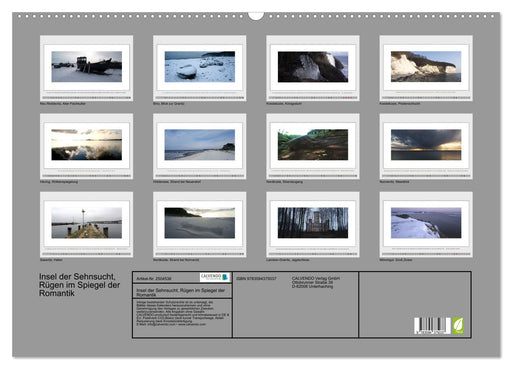Open the snow-covered boulders beach thumbnail
512x369 pixels.
coord(200,68)
